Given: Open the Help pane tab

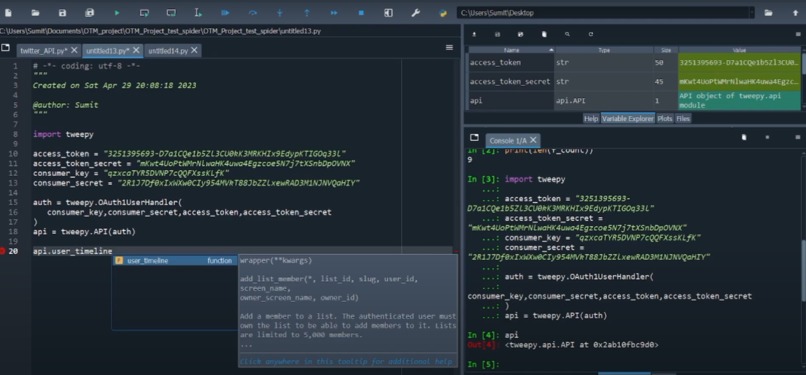Looking at the screenshot, I should coord(591,118).
